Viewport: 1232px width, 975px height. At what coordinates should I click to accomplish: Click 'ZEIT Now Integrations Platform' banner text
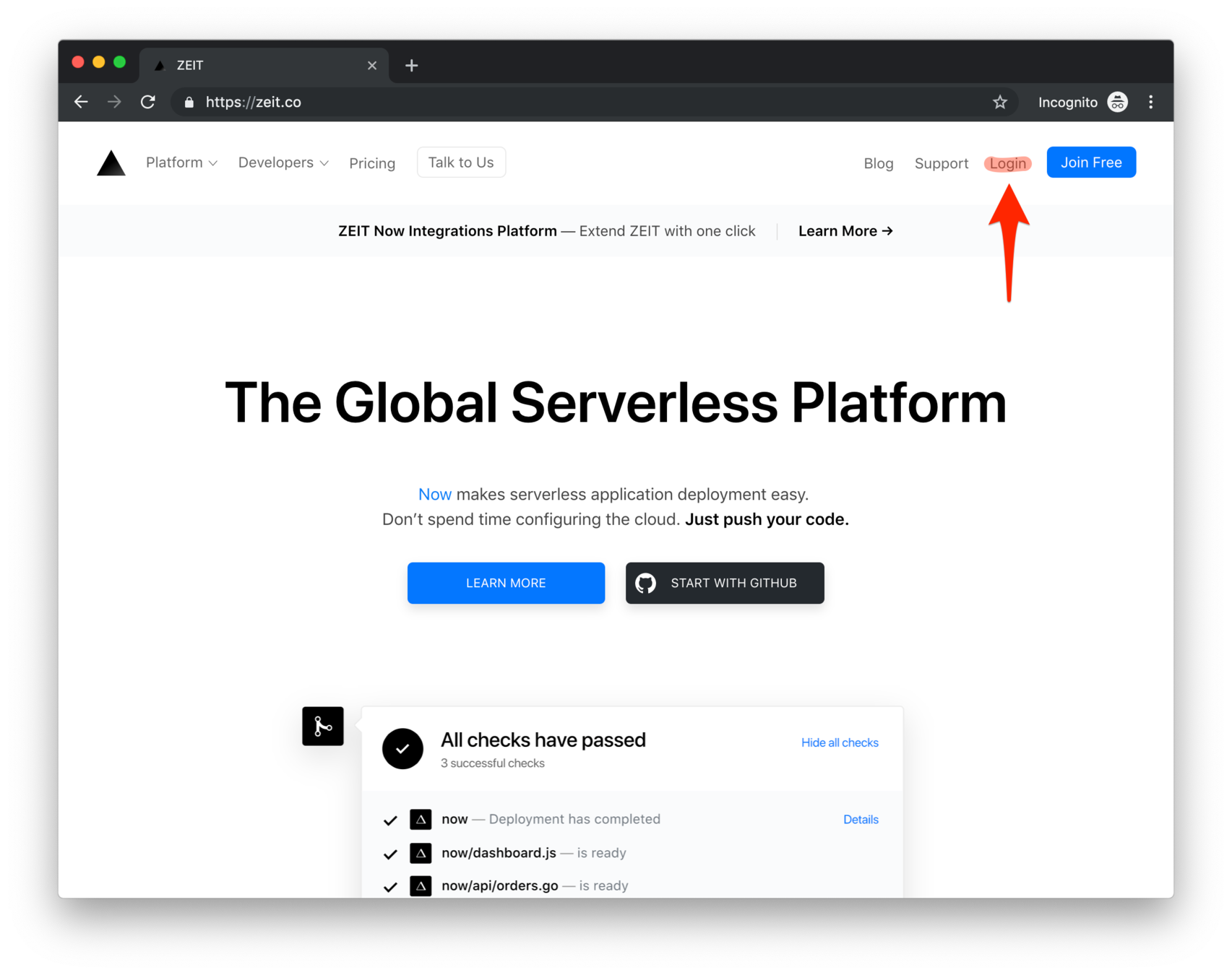pos(447,231)
